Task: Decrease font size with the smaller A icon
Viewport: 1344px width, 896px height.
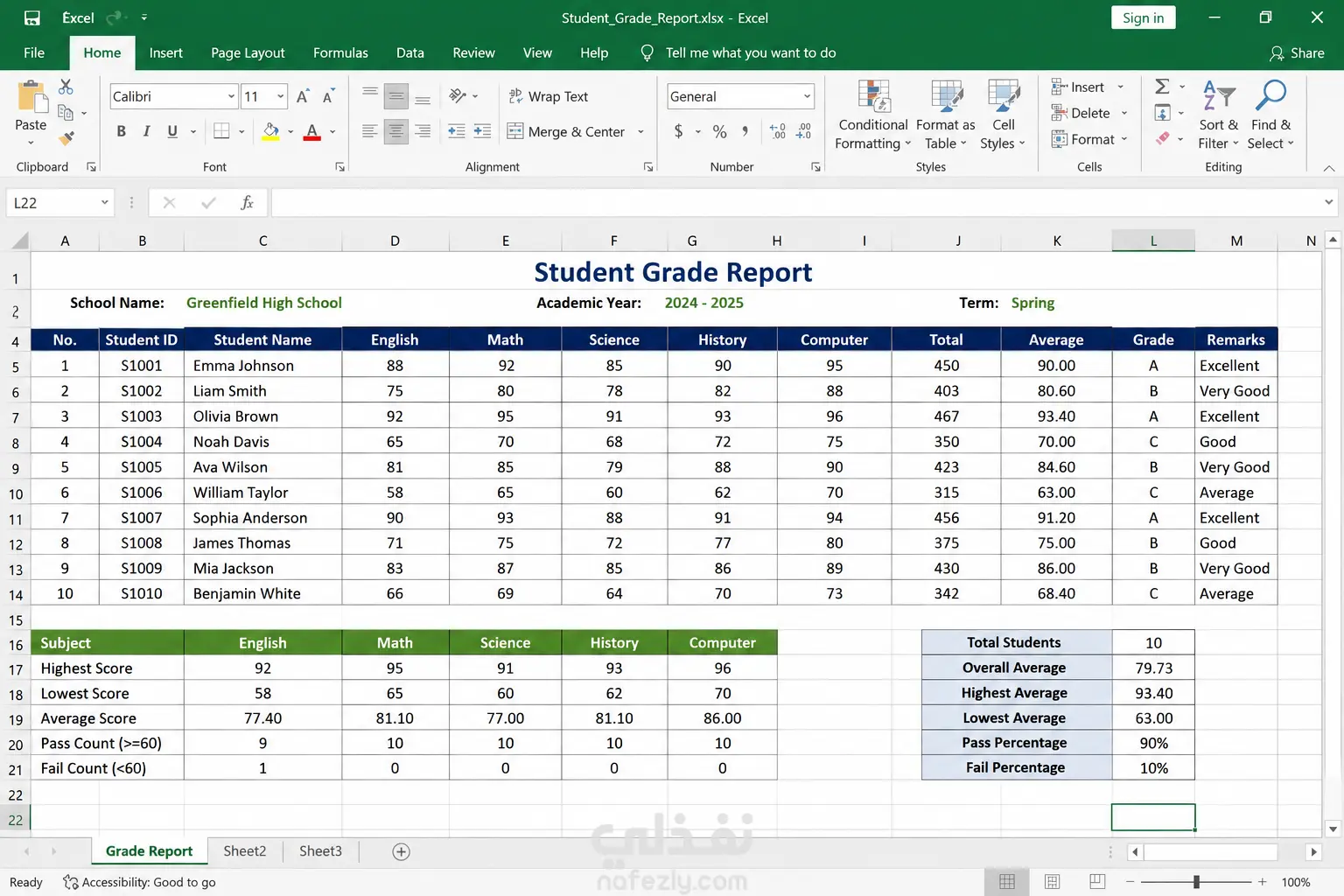Action: tap(328, 96)
